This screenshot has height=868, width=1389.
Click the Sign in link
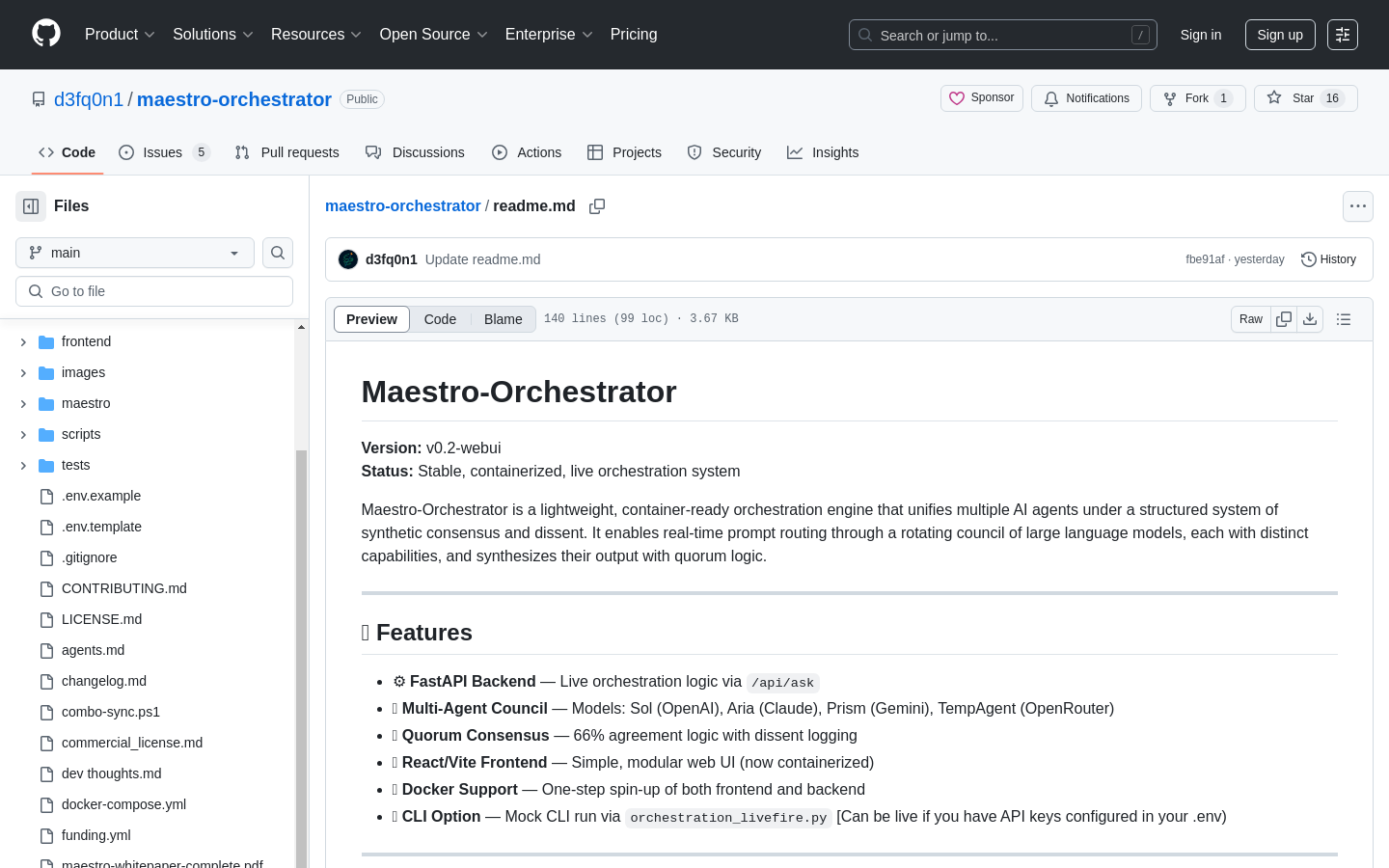click(1201, 35)
